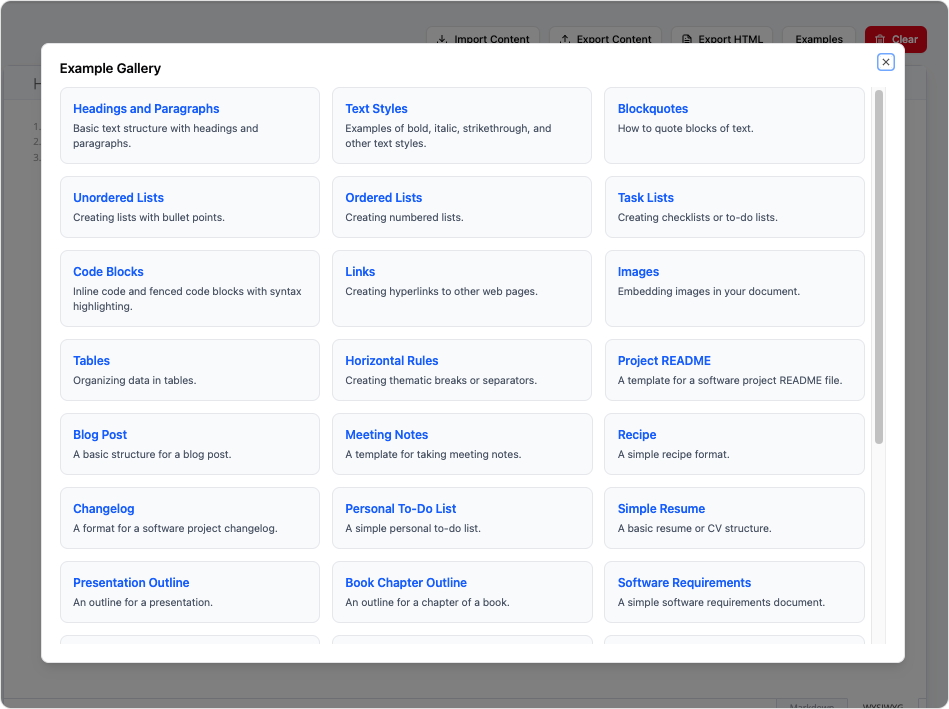This screenshot has height=709, width=949.
Task: Select the Simple Resume template
Action: coord(734,518)
